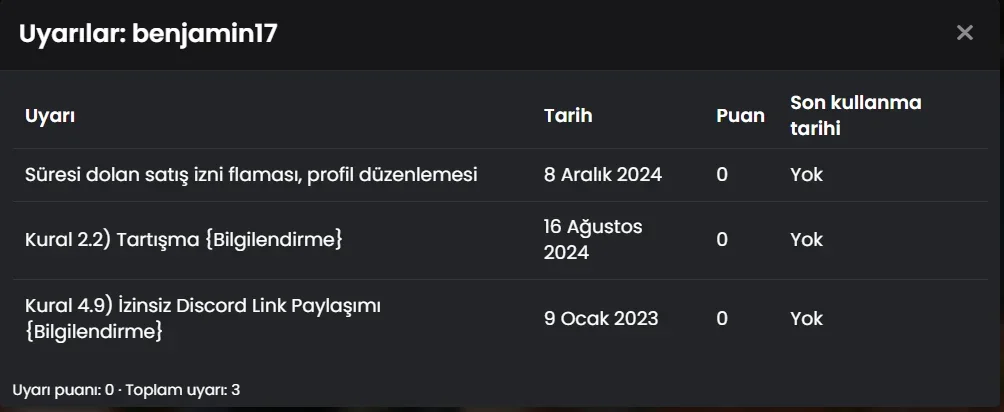1004x412 pixels.
Task: Select the Tarih column header
Action: click(x=568, y=115)
